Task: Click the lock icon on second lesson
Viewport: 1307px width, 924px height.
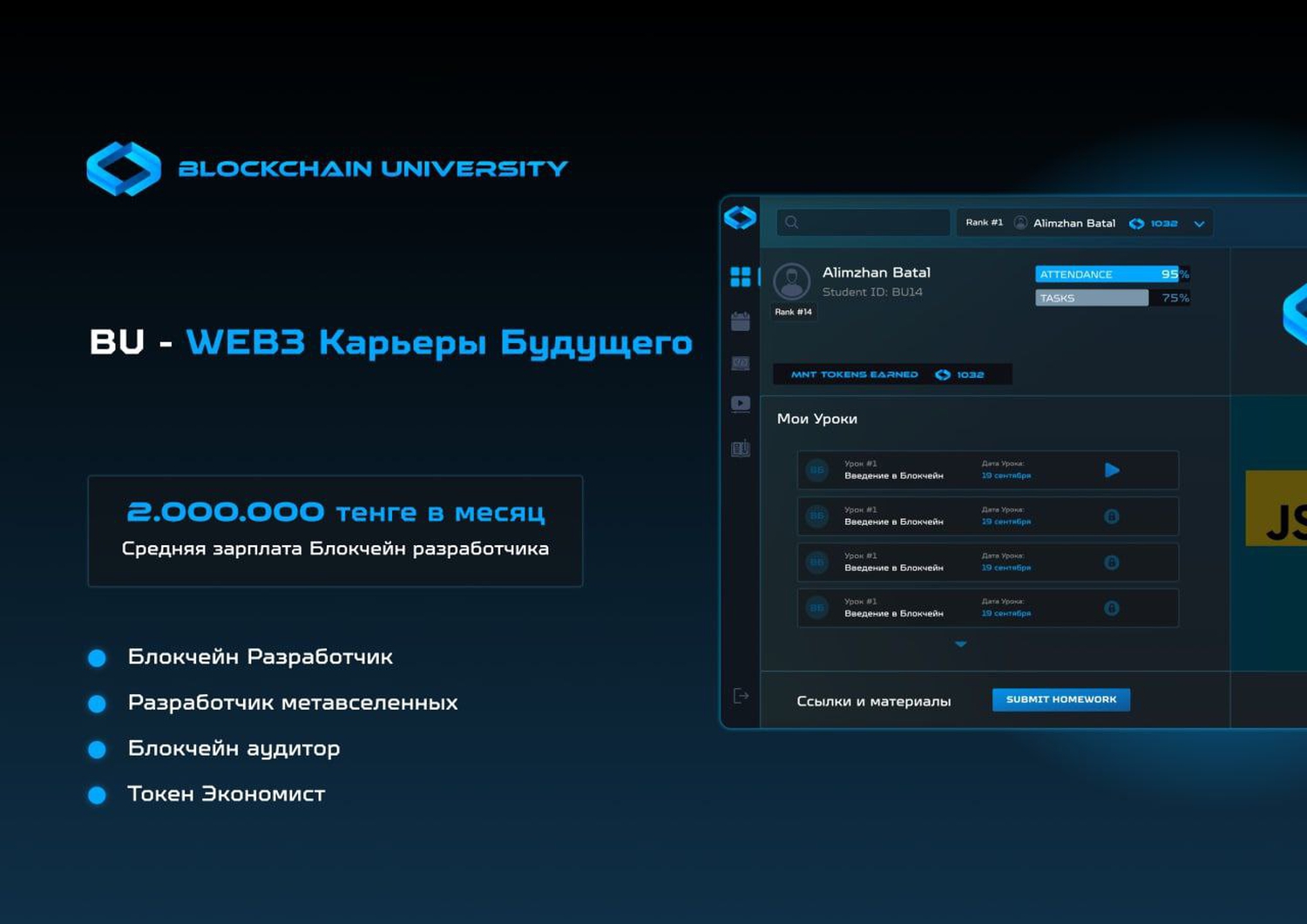Action: tap(1112, 516)
